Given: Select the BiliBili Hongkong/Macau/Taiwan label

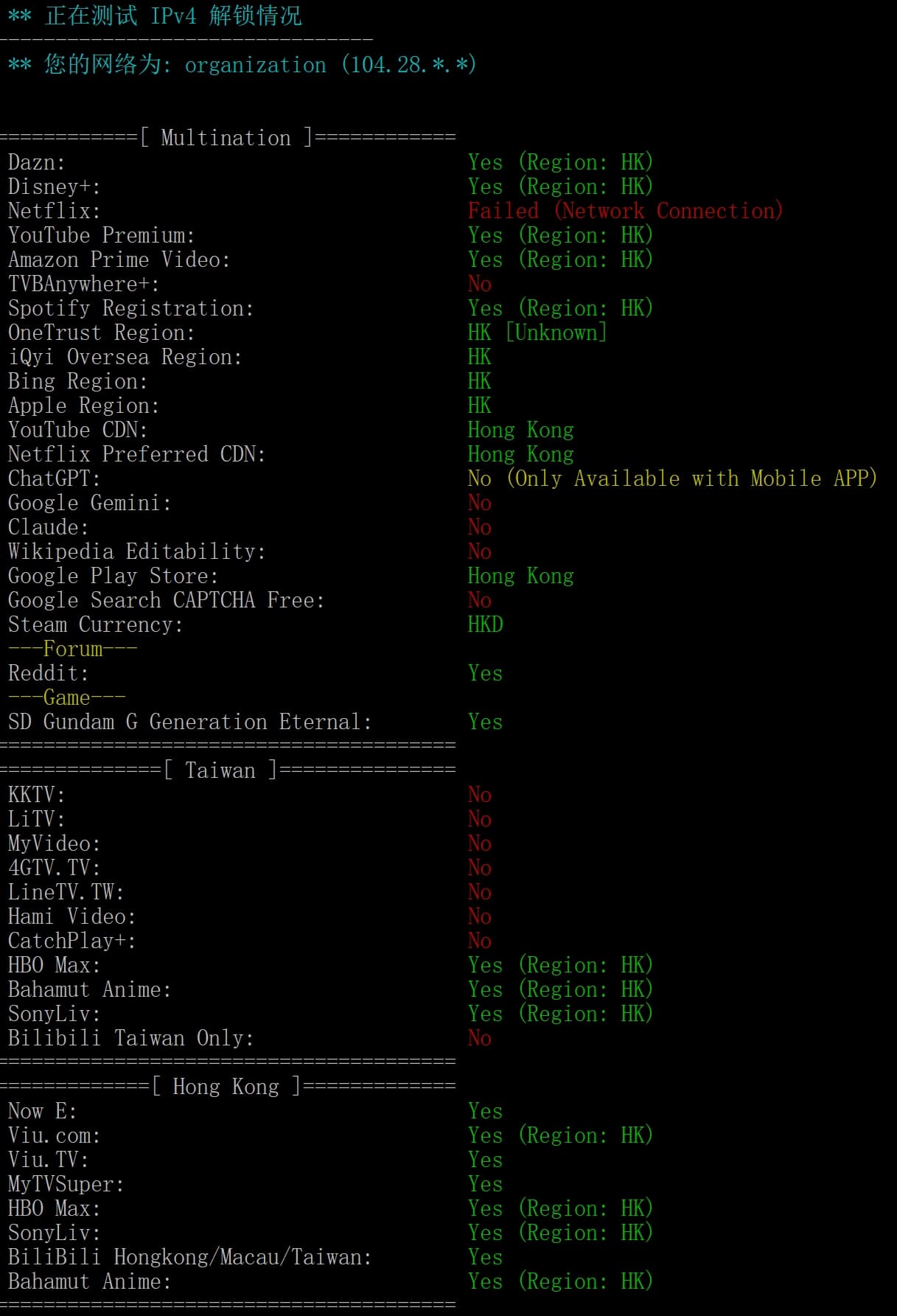Looking at the screenshot, I should coord(189,1257).
